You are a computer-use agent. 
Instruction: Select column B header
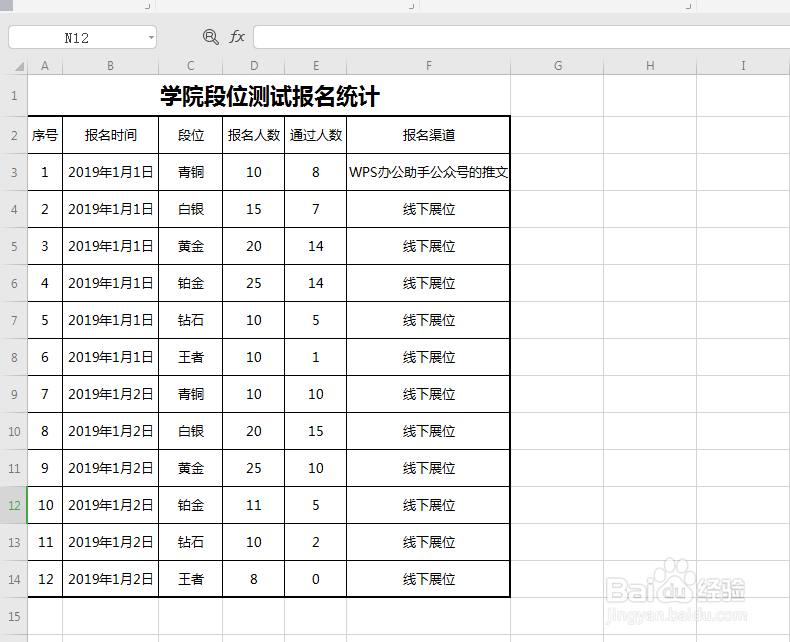pos(110,66)
